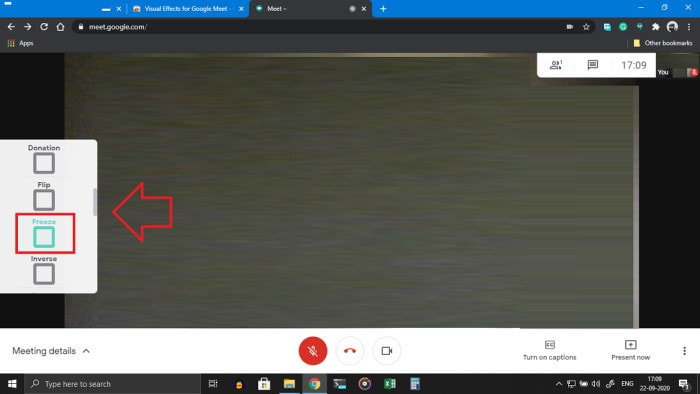The image size is (700, 394).
Task: Open the three-dot more options menu
Action: pyautogui.click(x=684, y=351)
